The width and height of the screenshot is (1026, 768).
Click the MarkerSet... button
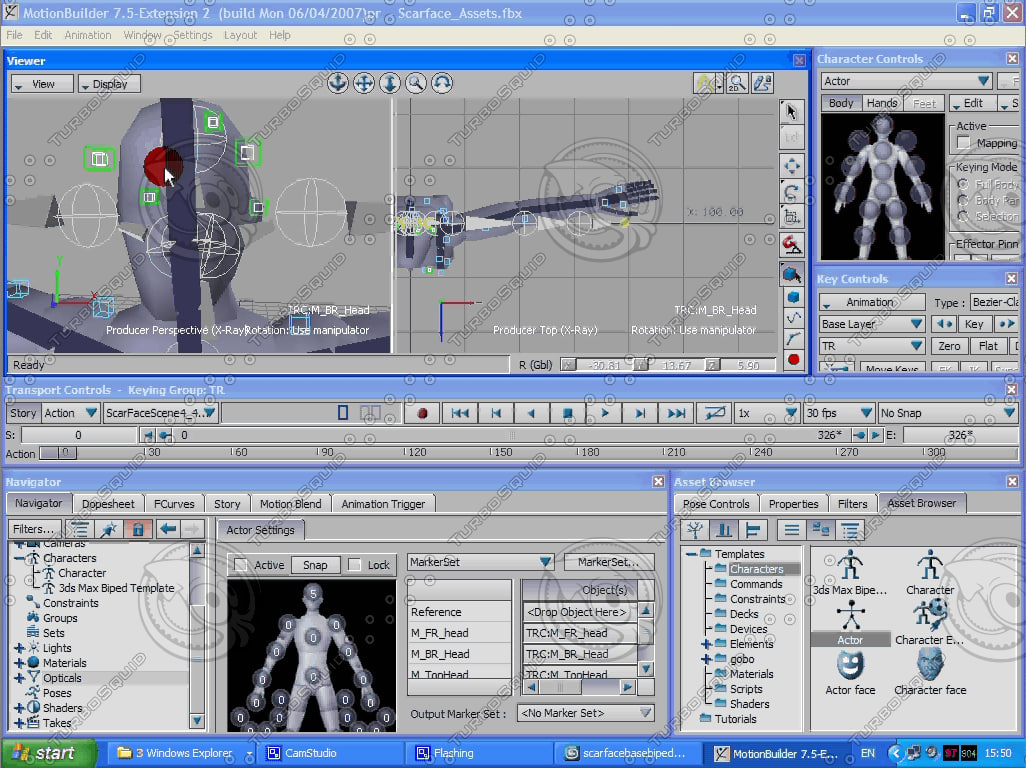coord(608,562)
